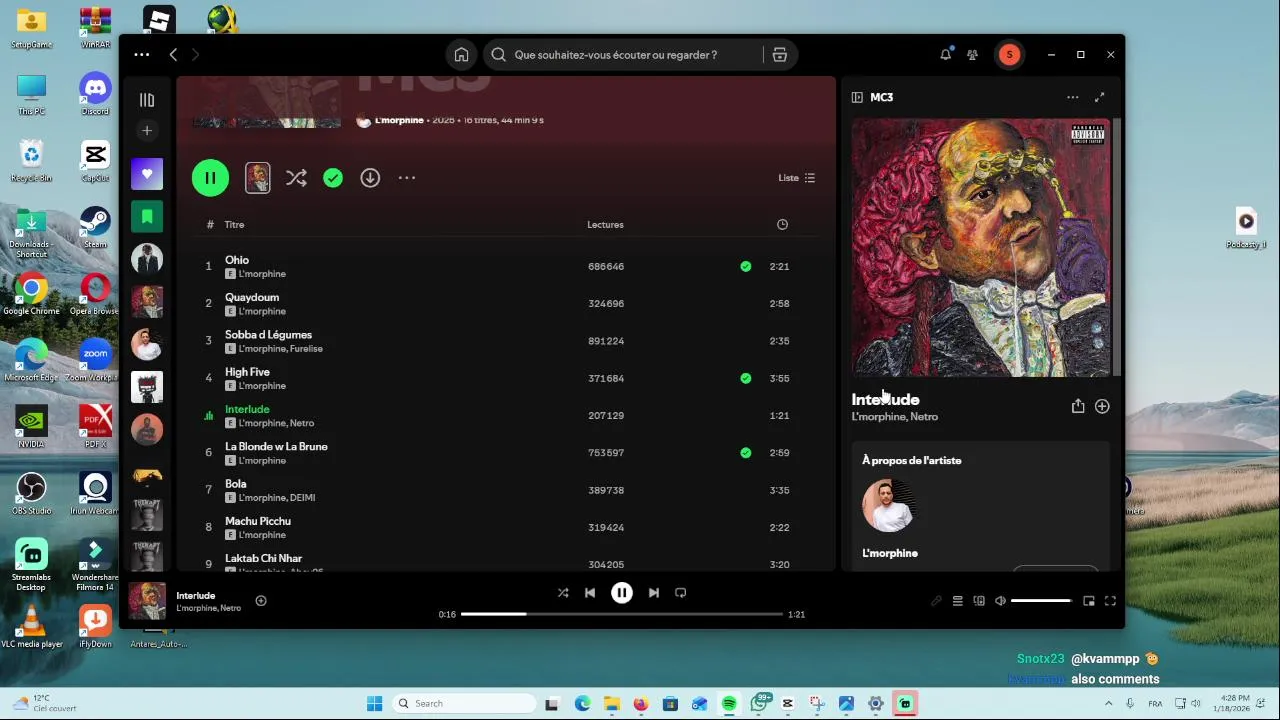1280x720 pixels.
Task: Open the notifications bell
Action: tap(945, 55)
